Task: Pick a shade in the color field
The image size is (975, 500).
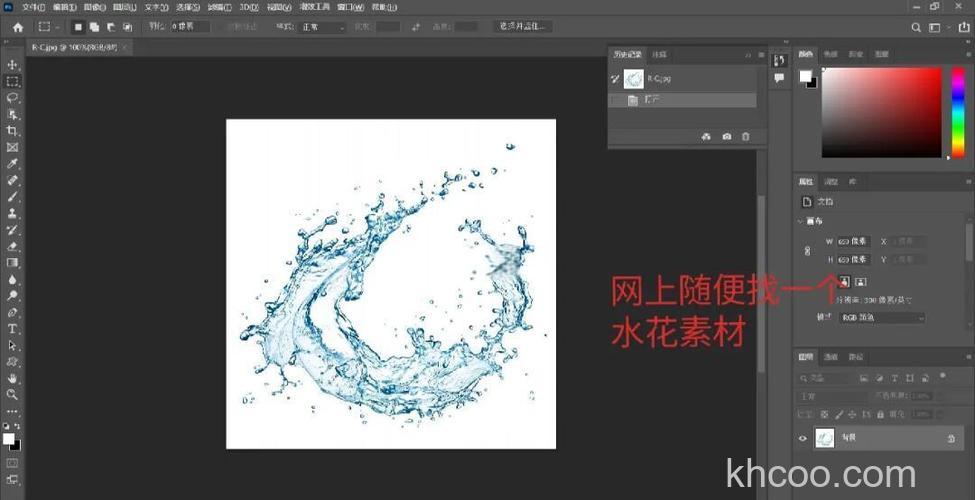Action: coord(882,112)
